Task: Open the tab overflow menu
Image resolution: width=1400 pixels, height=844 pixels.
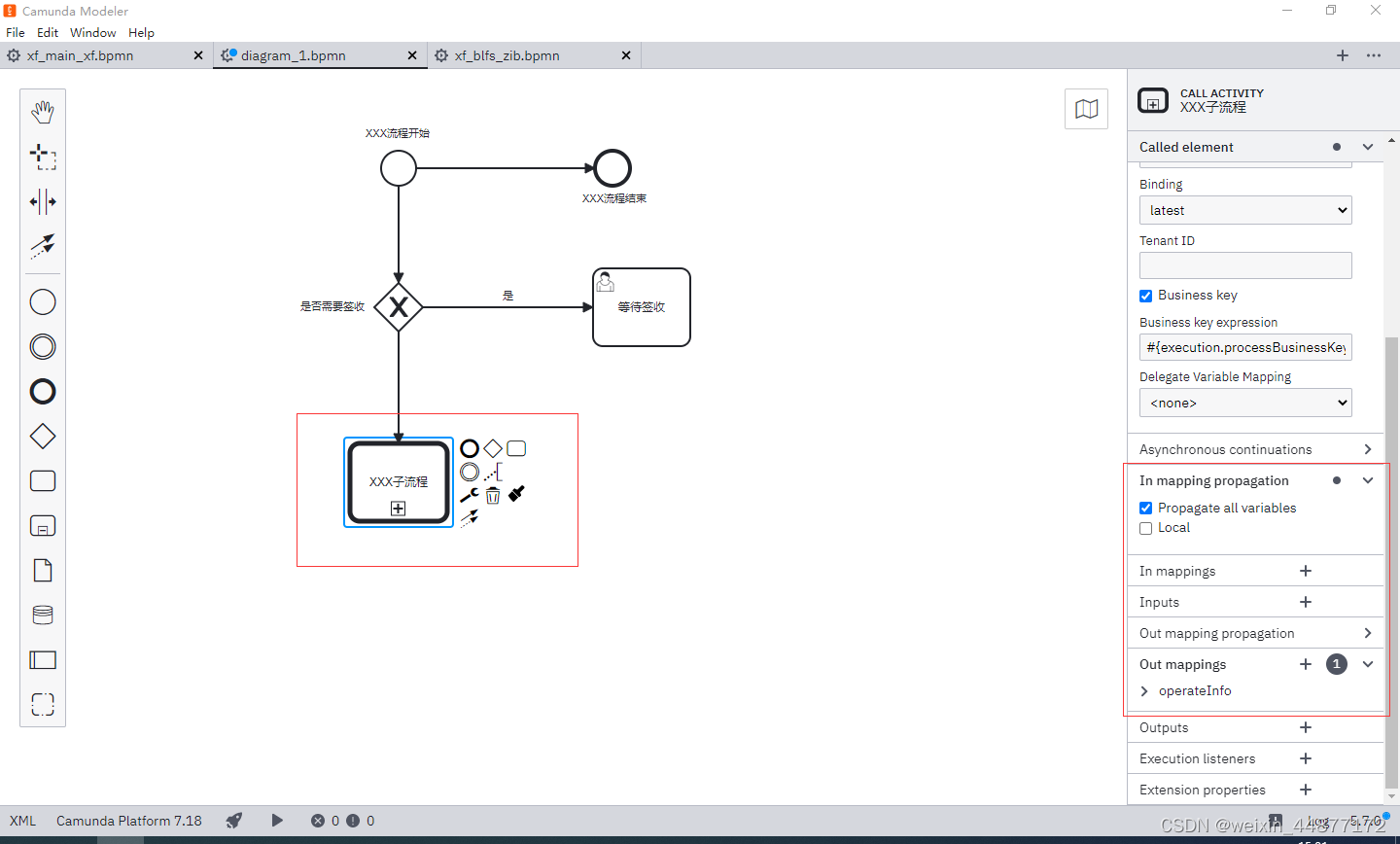Action: tap(1374, 55)
